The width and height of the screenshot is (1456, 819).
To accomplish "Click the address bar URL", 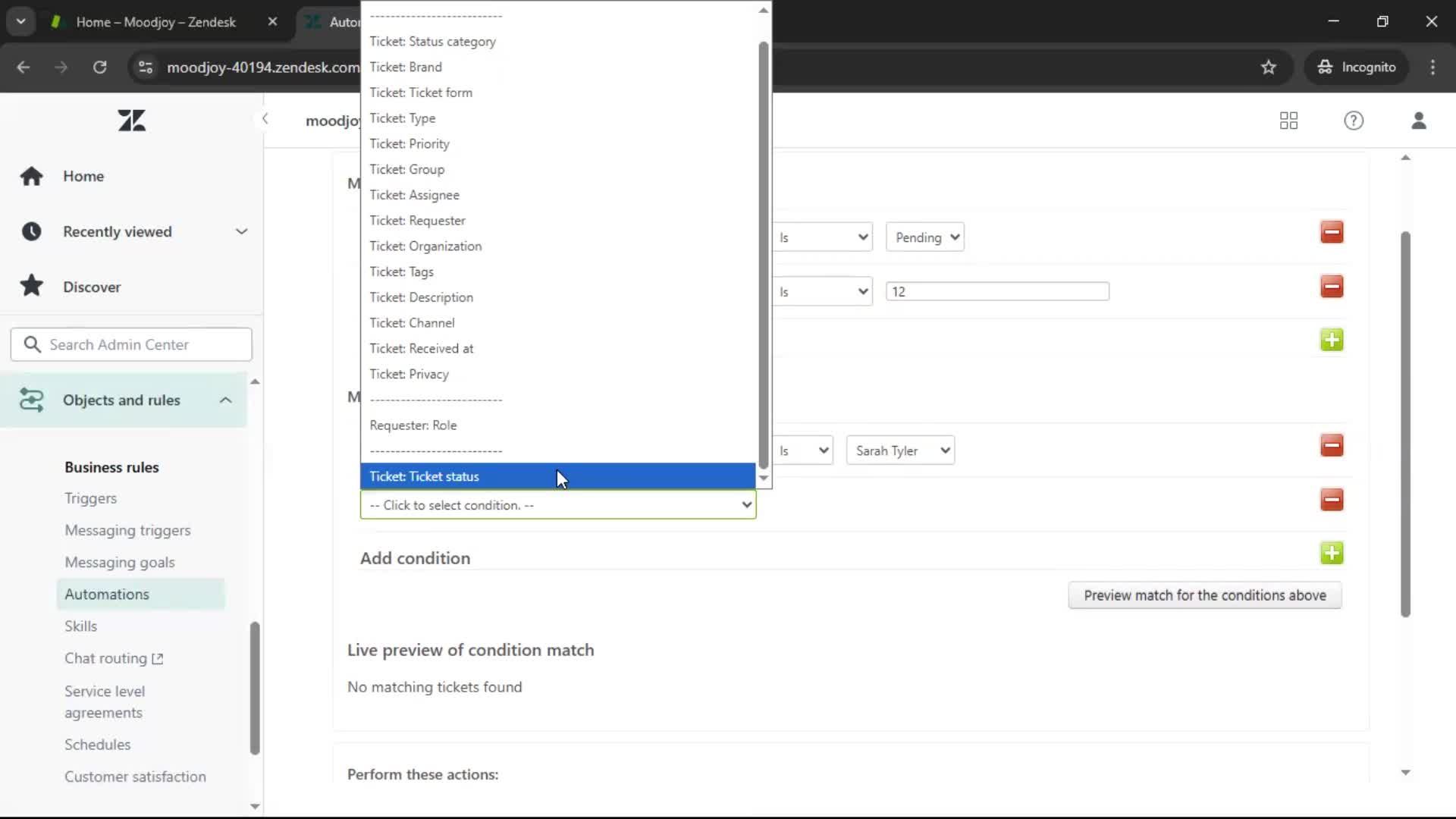I will point(263,67).
